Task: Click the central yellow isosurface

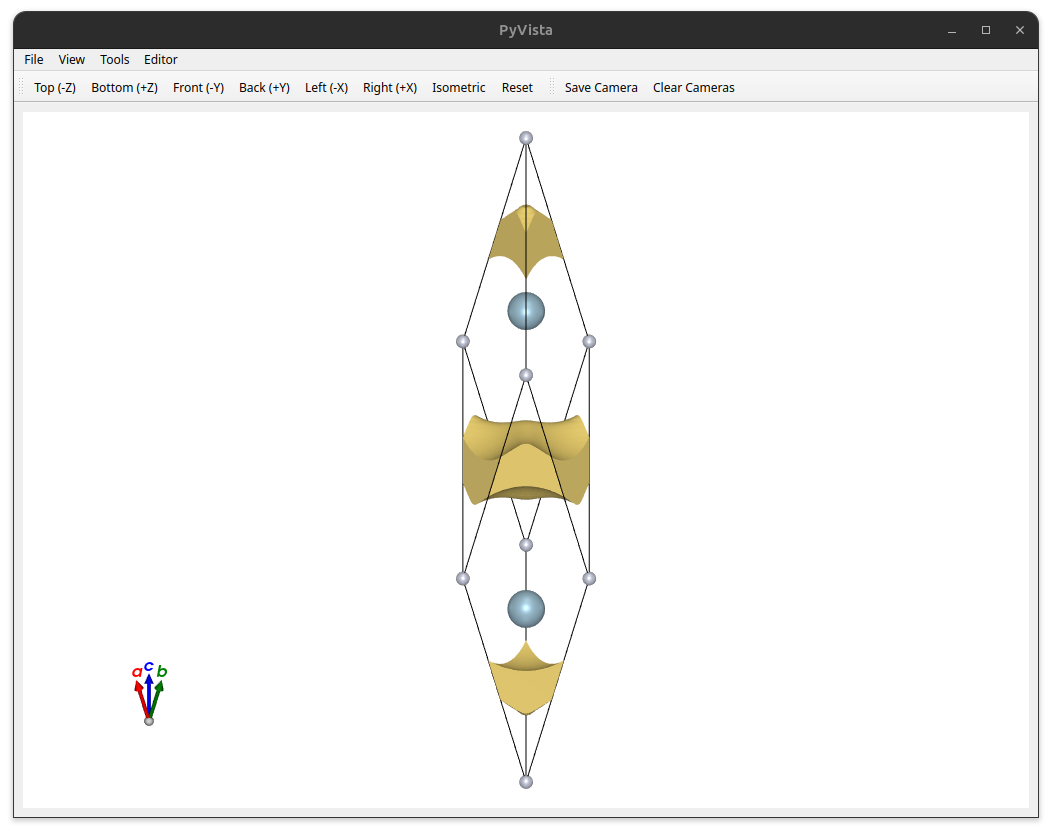Action: click(526, 460)
